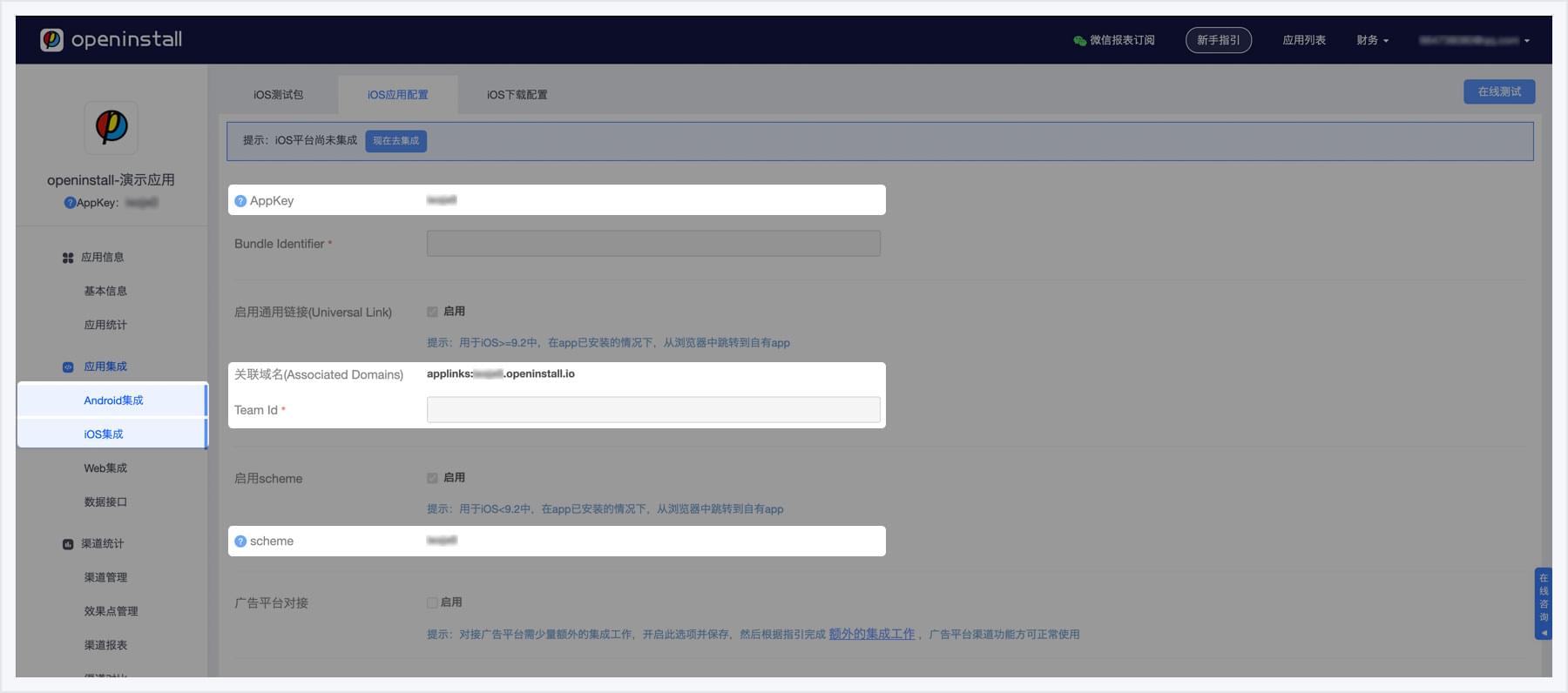
Task: Click the openinstall logo in header
Action: pyautogui.click(x=112, y=39)
